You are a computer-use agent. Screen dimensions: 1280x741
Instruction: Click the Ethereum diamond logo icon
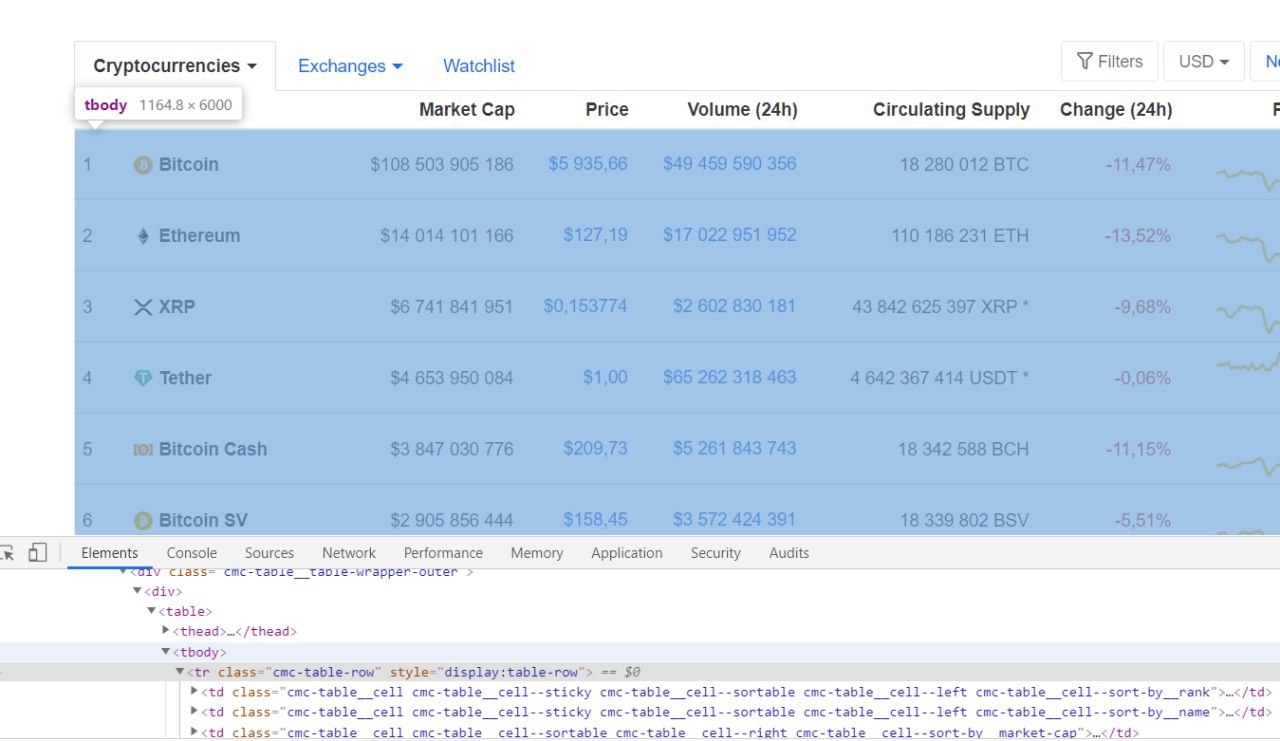pyautogui.click(x=143, y=236)
